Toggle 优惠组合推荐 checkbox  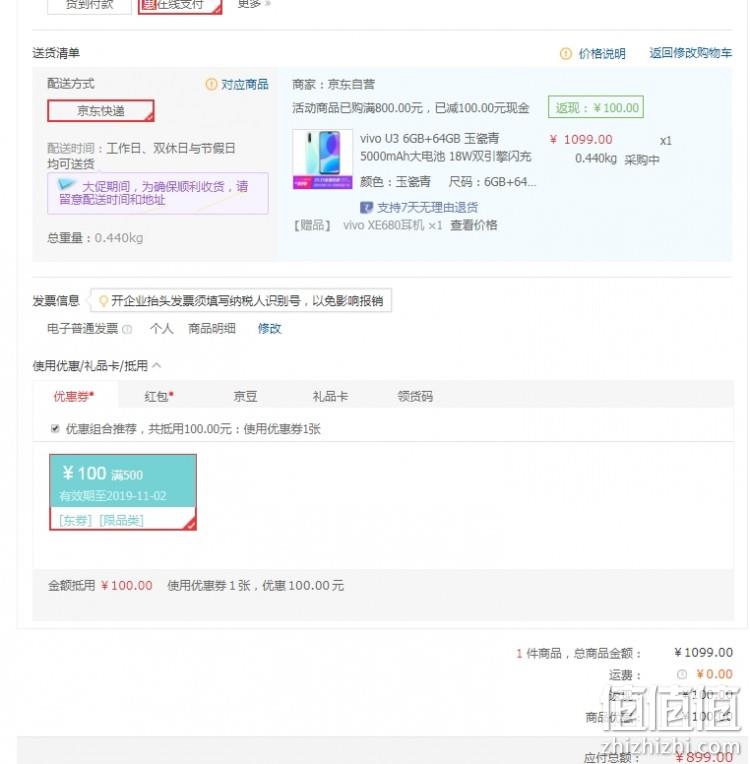tap(55, 429)
